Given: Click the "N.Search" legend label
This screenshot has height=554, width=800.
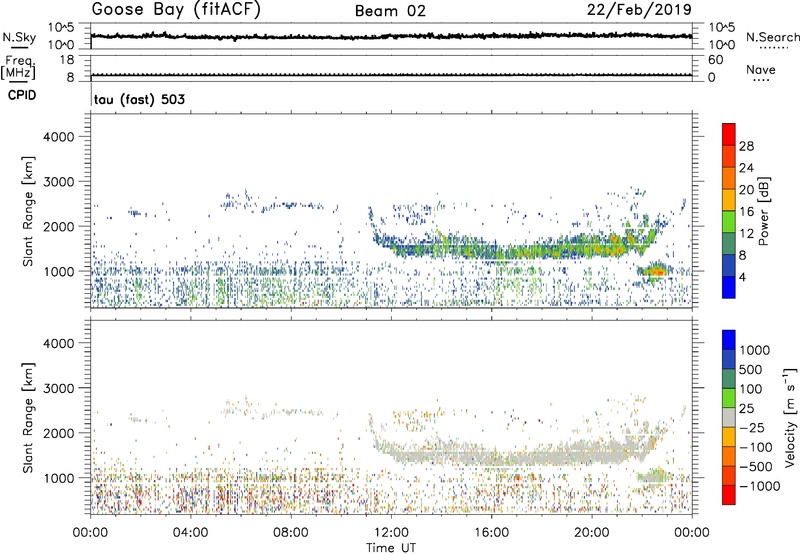Looking at the screenshot, I should [773, 37].
